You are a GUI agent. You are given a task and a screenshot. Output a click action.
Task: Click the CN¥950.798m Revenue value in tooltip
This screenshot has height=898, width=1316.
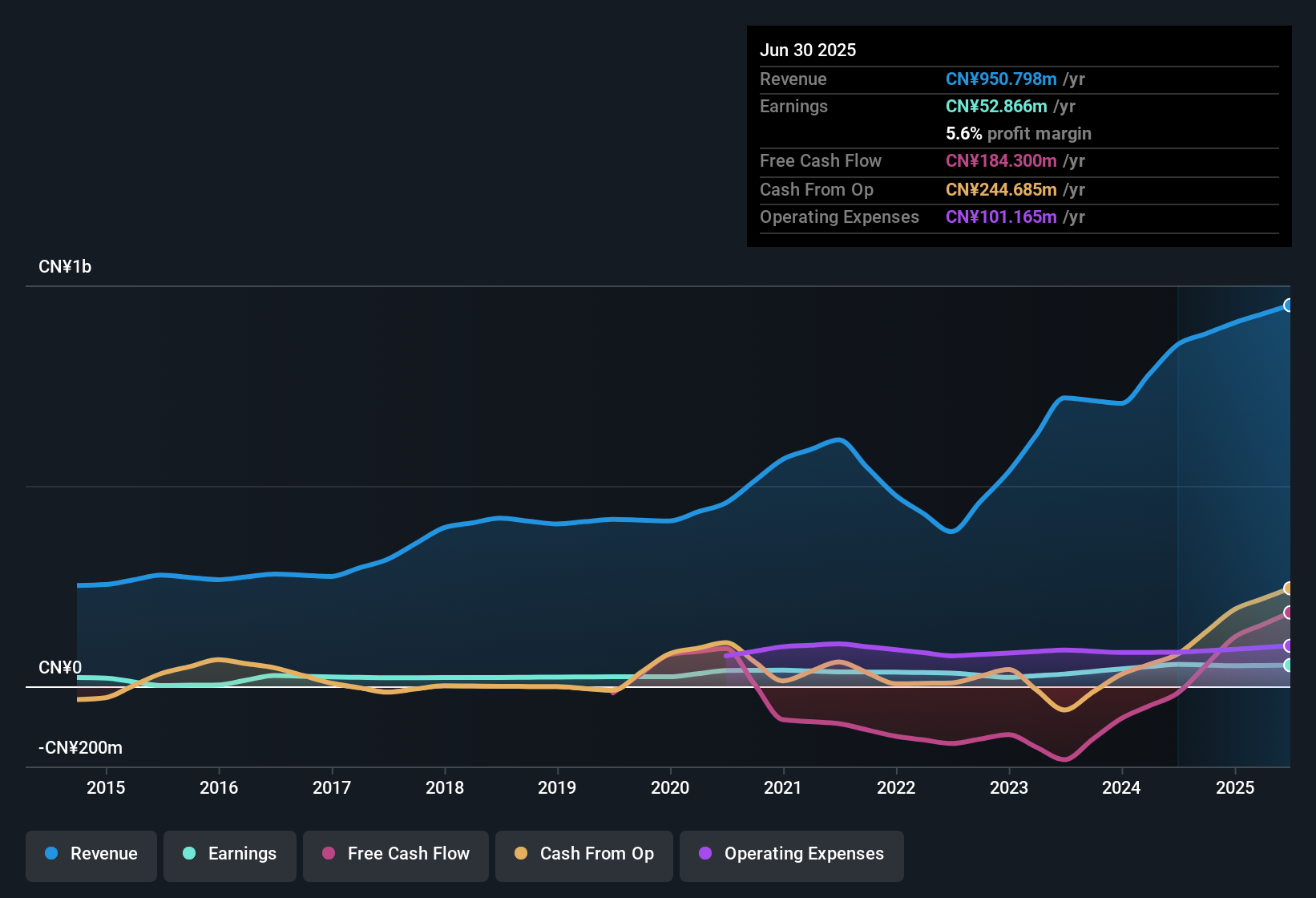click(1001, 79)
